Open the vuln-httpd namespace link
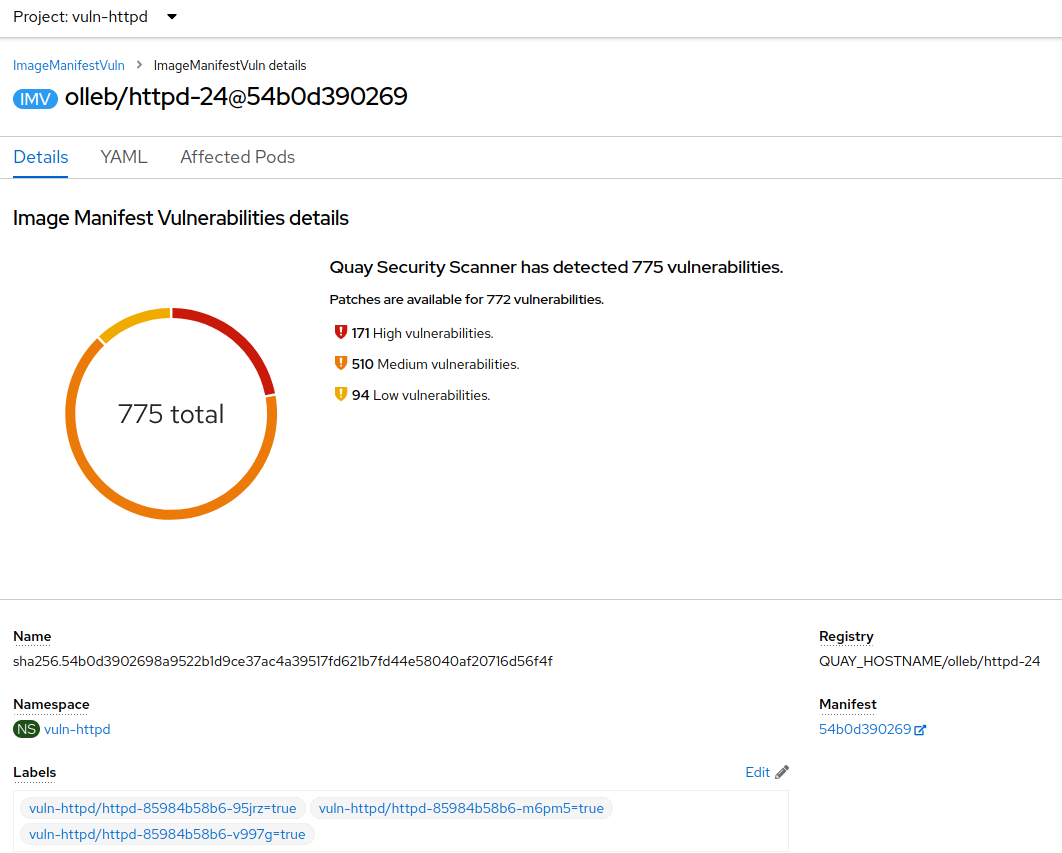 (77, 729)
